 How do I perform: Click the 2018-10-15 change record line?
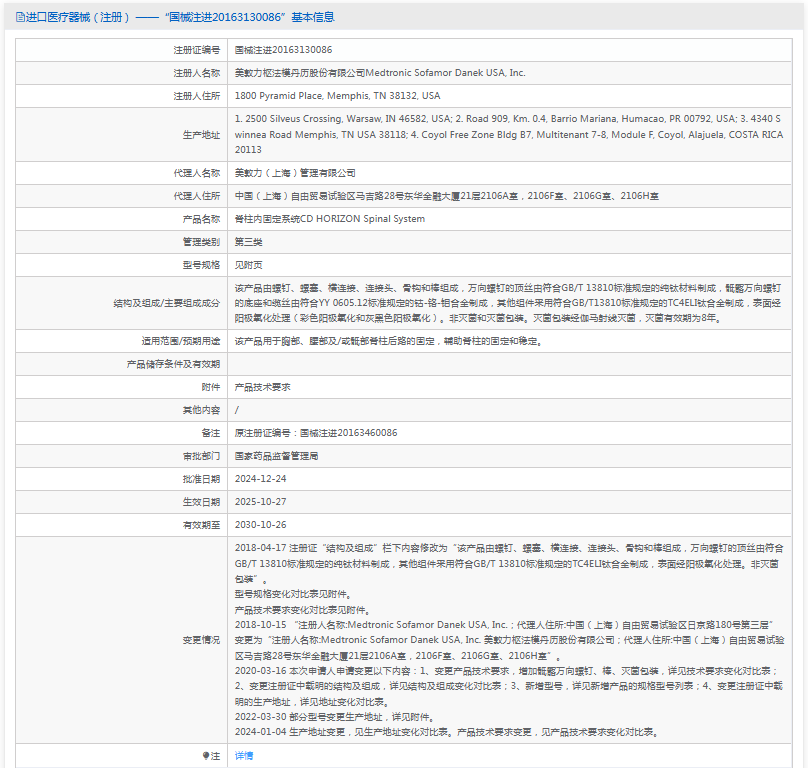point(510,640)
